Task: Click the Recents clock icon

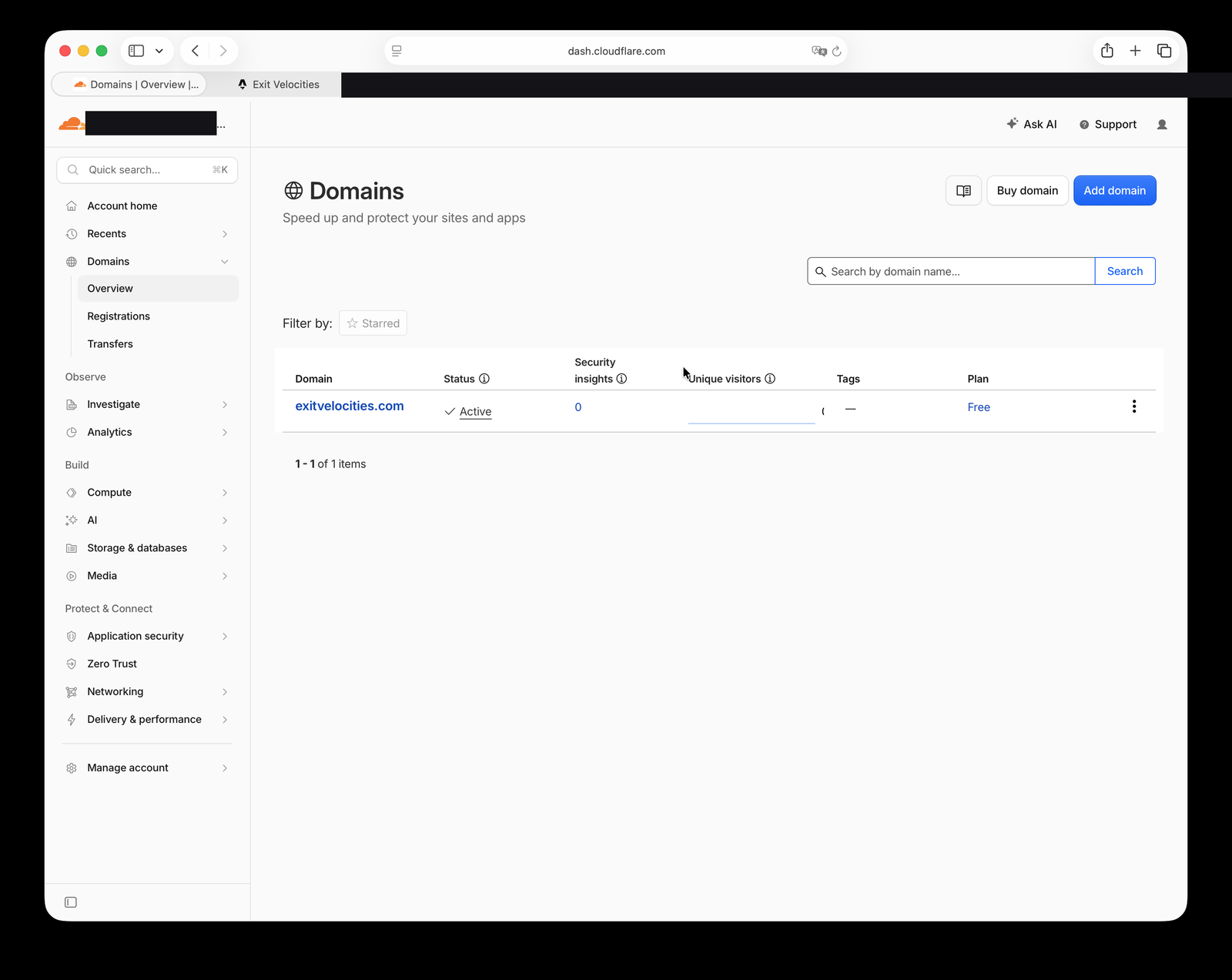Action: 72,234
